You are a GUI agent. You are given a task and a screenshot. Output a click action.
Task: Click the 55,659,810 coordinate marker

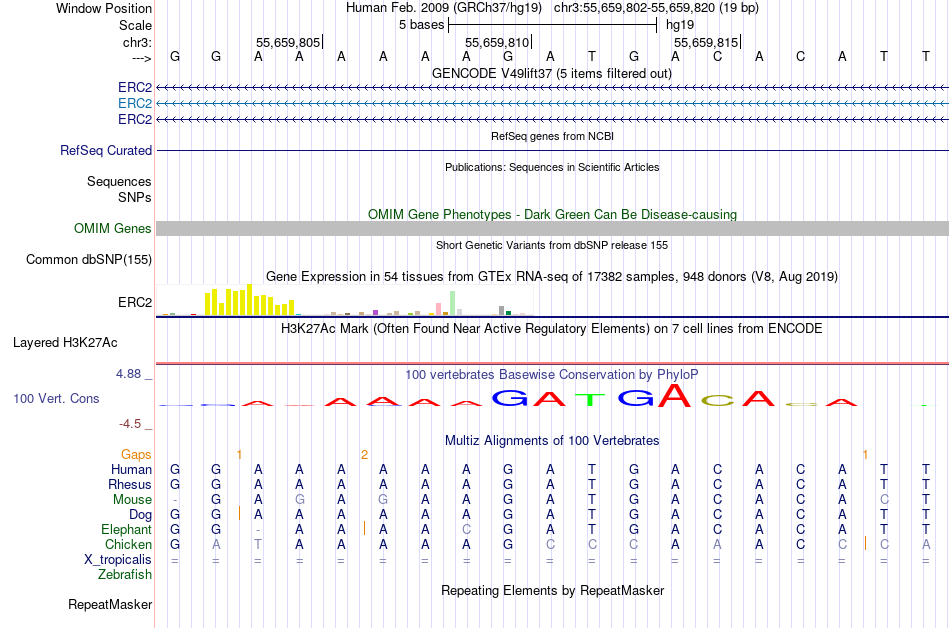click(x=497, y=42)
